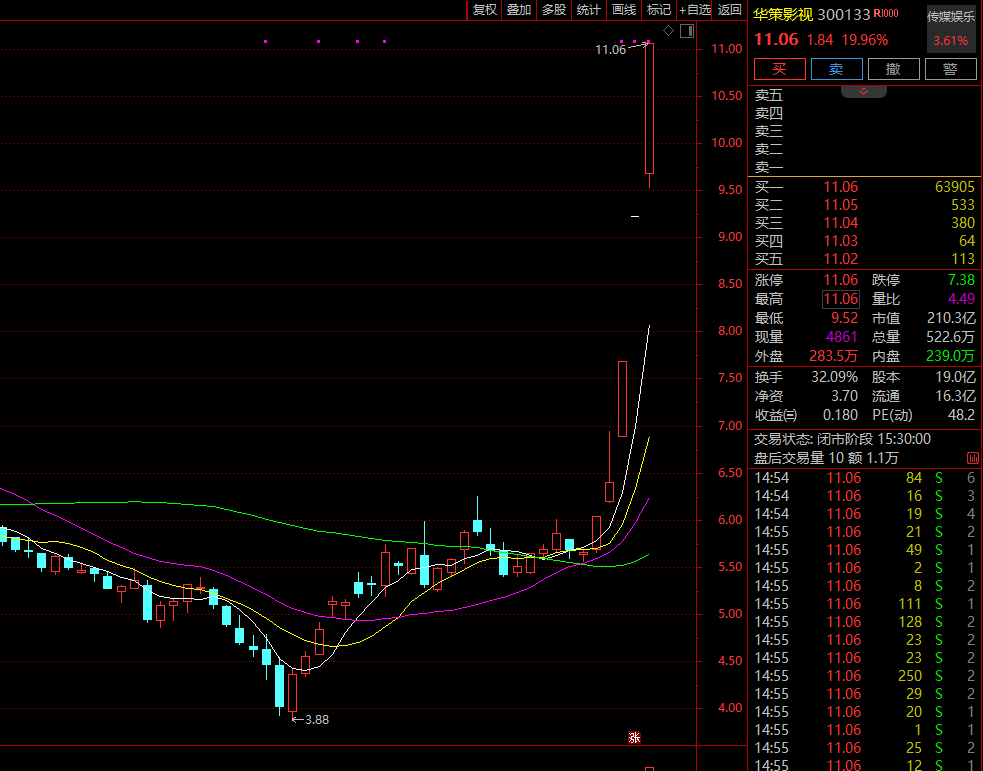This screenshot has height=771, width=983.
Task: Open the 标记 mark menu
Action: [658, 10]
